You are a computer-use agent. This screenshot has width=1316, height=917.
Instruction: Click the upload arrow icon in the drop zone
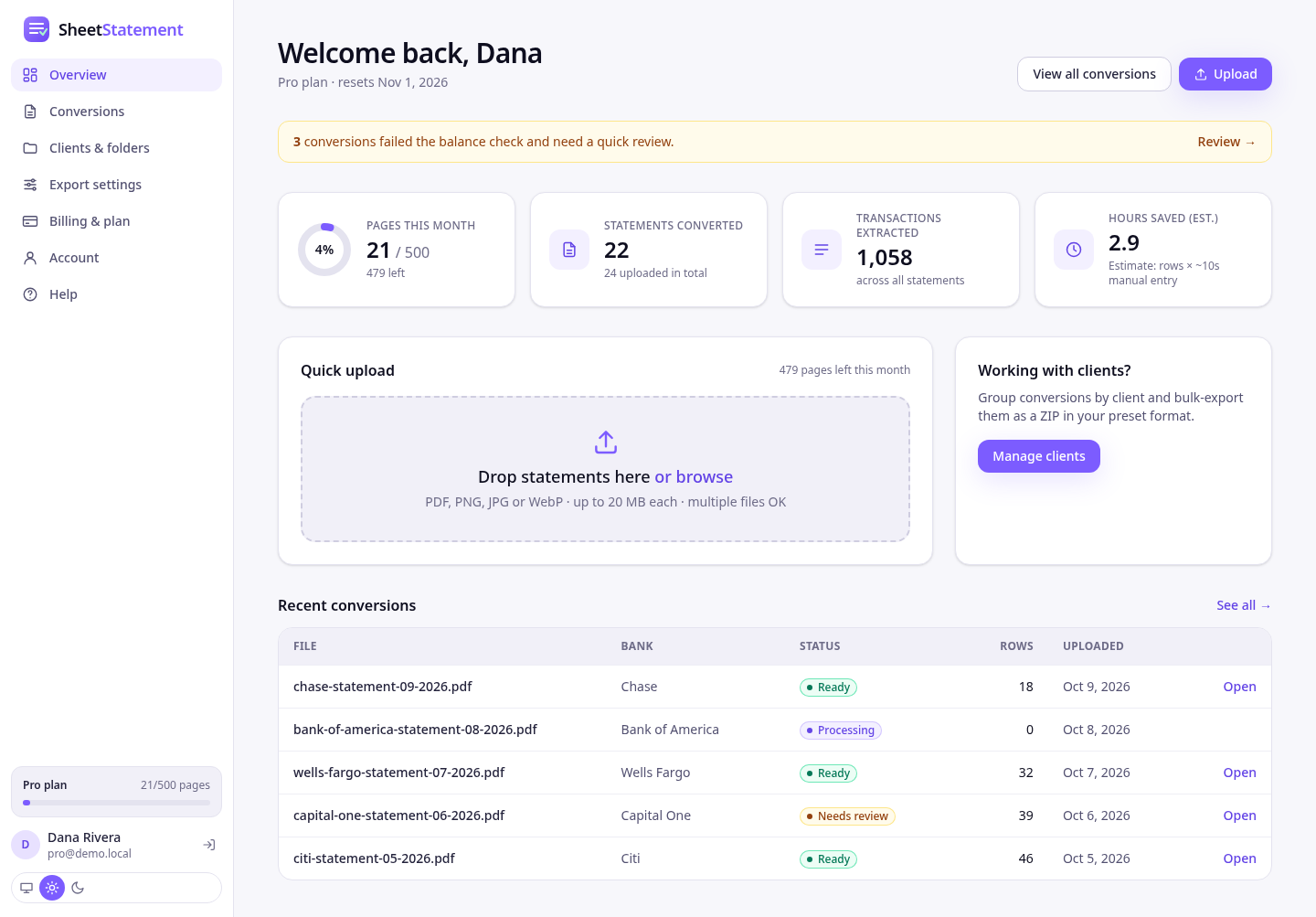coord(606,443)
